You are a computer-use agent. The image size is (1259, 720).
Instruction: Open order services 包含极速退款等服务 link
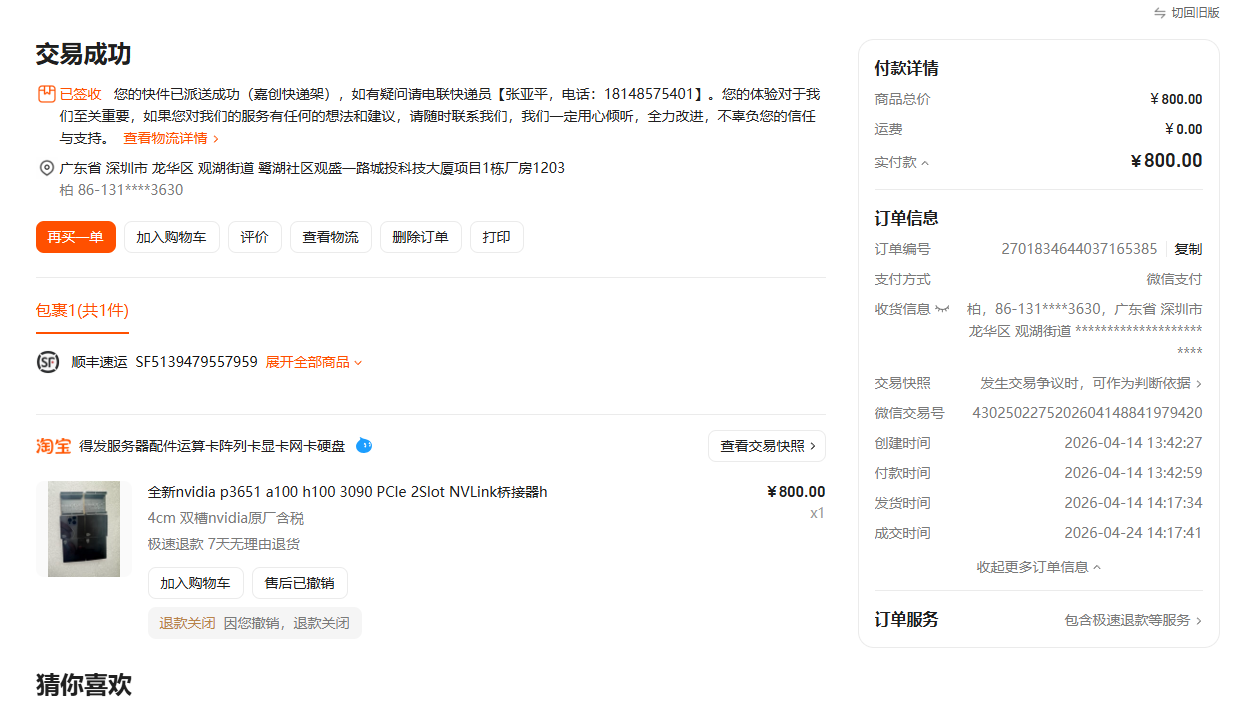pos(1132,620)
